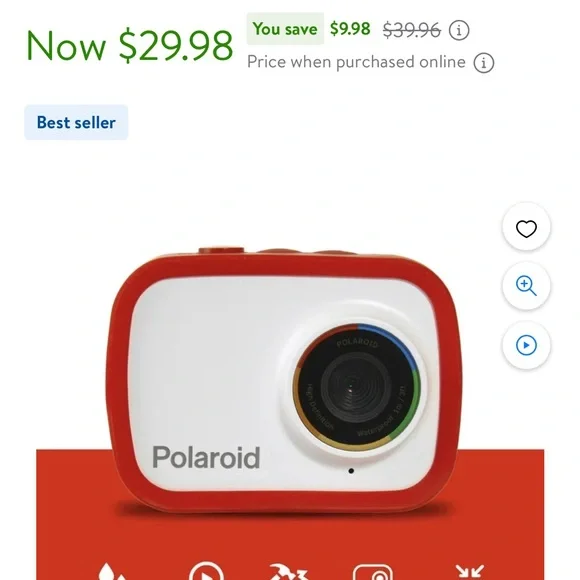Click the 'You save' green label
580x580 pixels.
285,29
